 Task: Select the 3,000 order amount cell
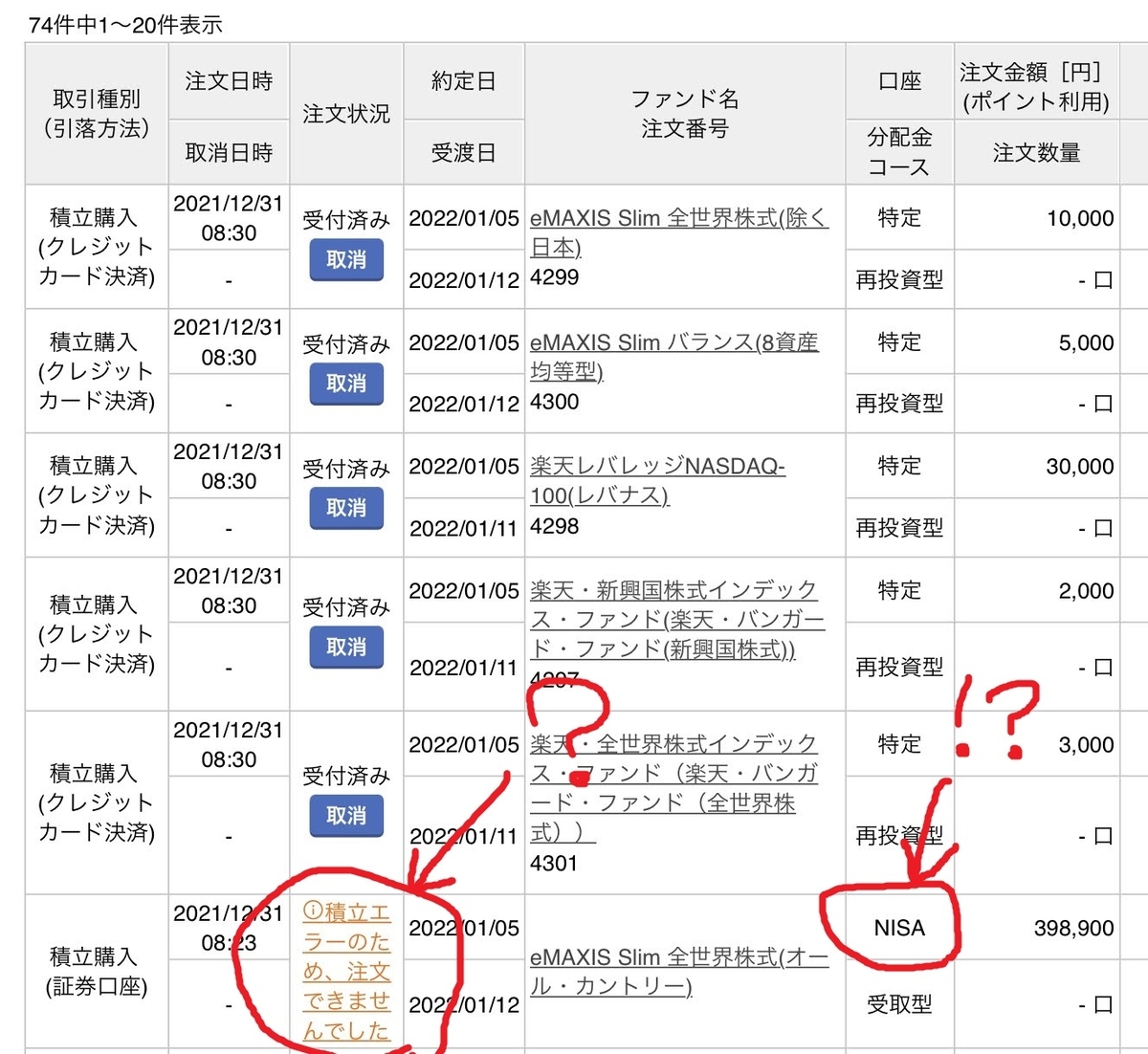(x=1036, y=744)
